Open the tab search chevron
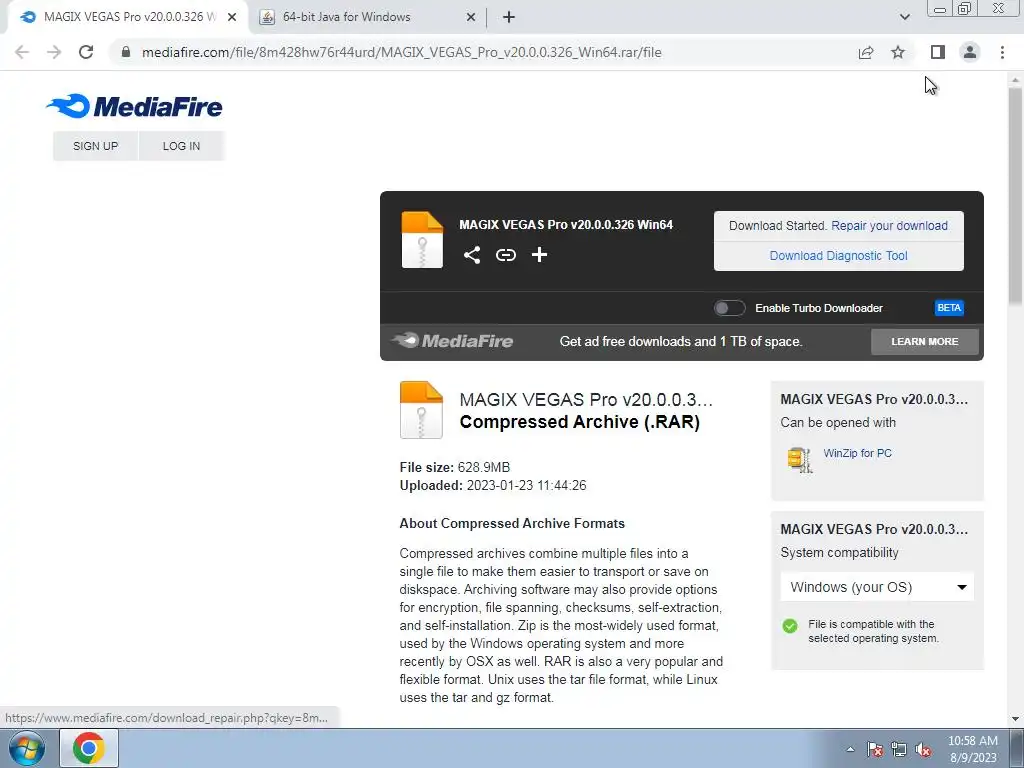The height and width of the screenshot is (768, 1024). pyautogui.click(x=904, y=17)
